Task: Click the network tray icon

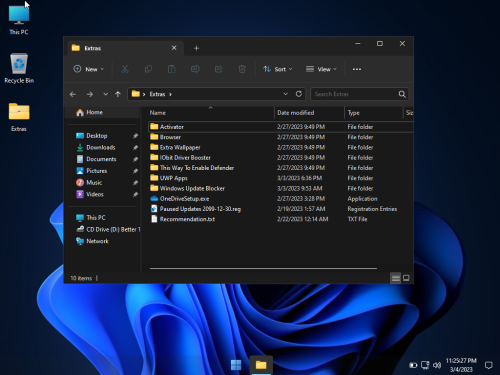Action: (x=425, y=365)
